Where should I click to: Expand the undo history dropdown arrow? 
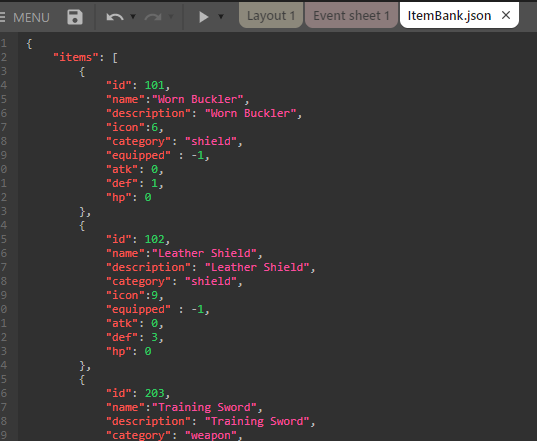click(133, 16)
